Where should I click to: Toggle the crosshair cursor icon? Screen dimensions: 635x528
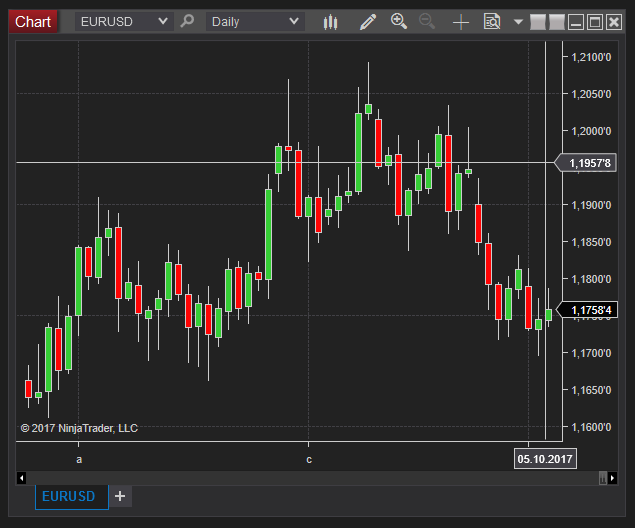(460, 22)
